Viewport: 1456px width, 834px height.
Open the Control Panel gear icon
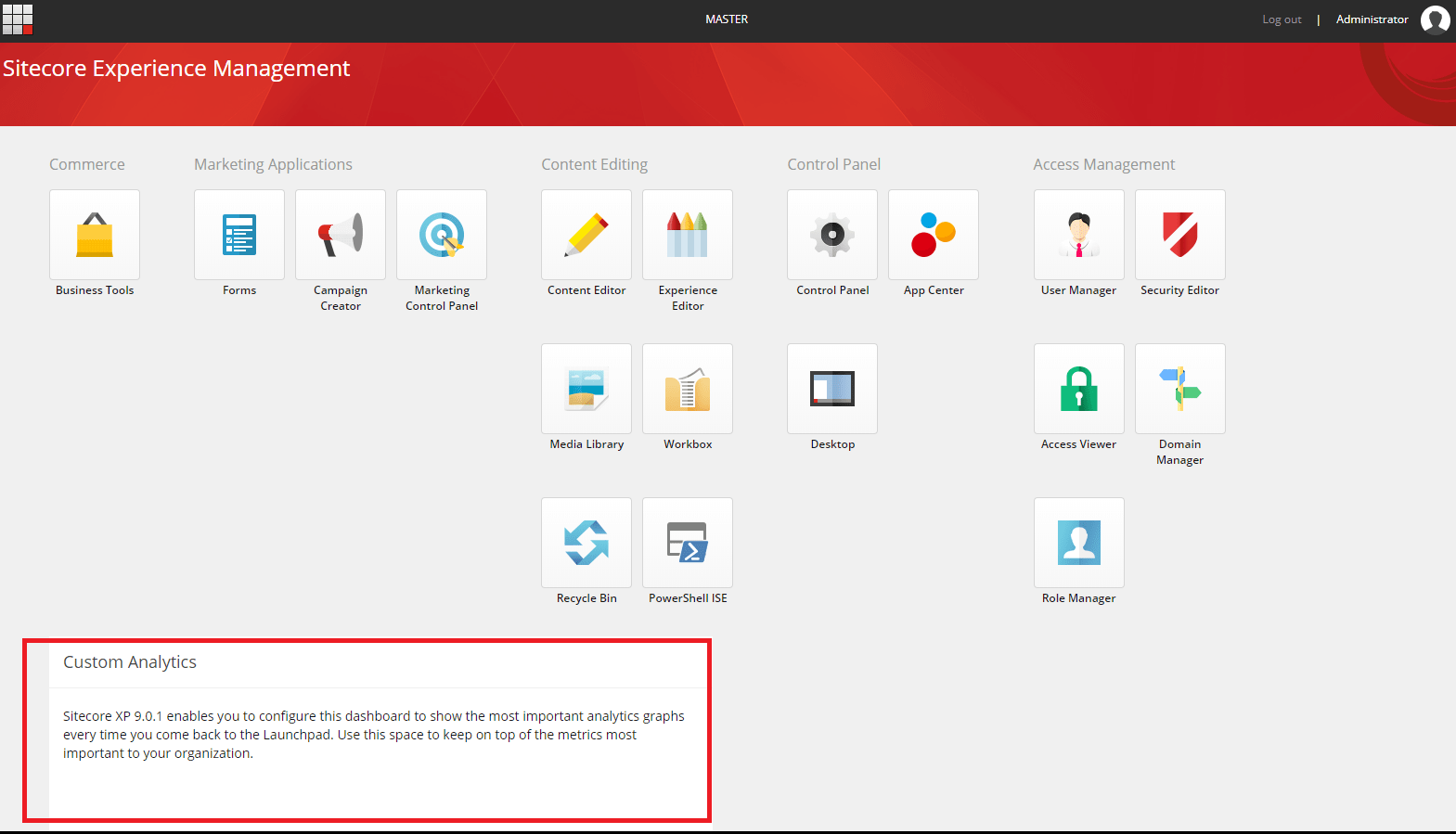(832, 235)
